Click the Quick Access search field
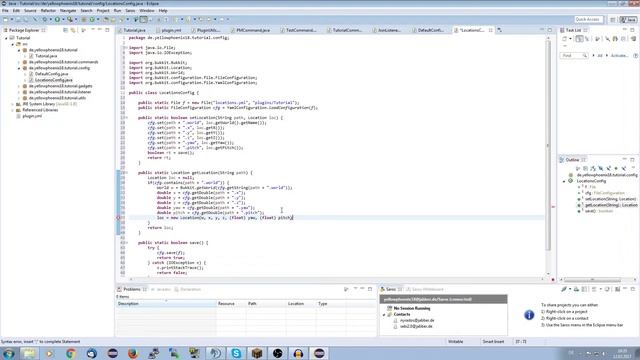The width and height of the screenshot is (640, 360). [588, 19]
